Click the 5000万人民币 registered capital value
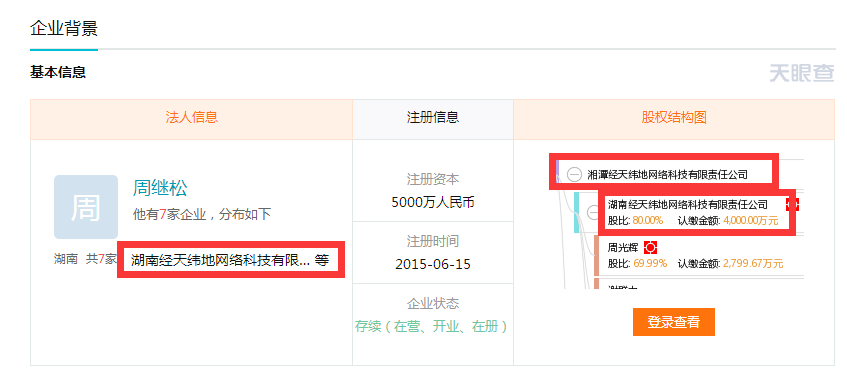This screenshot has height=368, width=847. click(433, 202)
